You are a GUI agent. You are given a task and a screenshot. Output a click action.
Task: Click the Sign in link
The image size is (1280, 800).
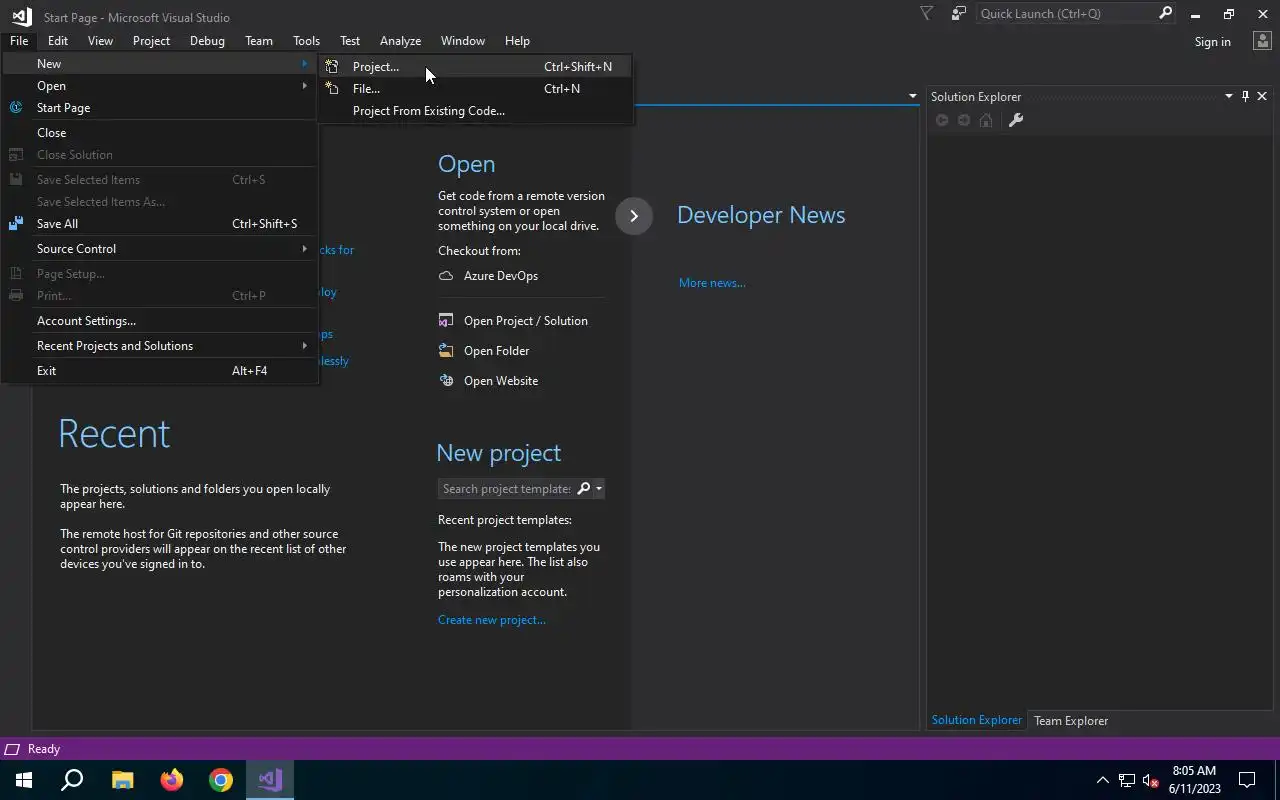1212,42
